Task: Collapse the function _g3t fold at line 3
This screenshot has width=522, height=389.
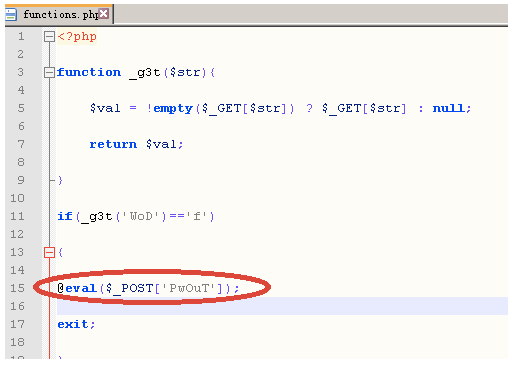Action: [49, 72]
